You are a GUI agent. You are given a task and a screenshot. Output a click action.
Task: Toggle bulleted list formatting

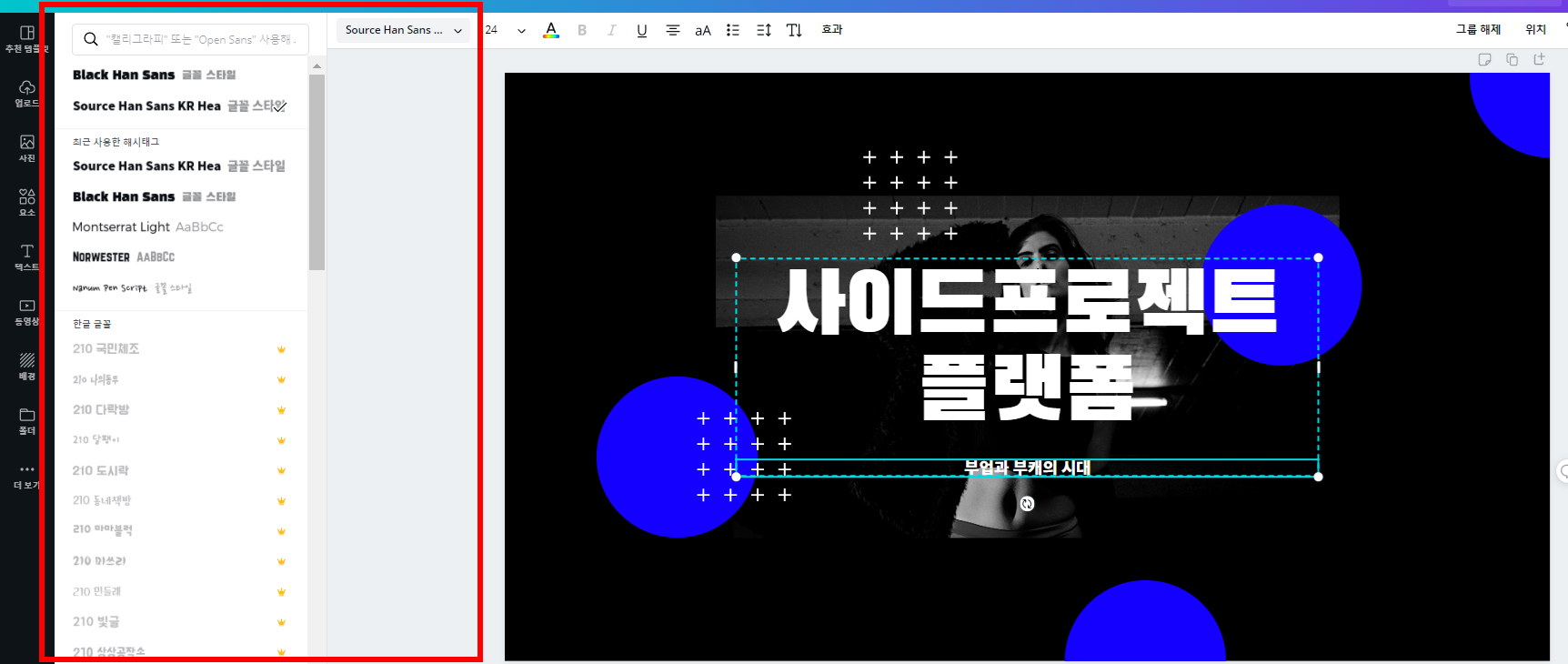(733, 30)
